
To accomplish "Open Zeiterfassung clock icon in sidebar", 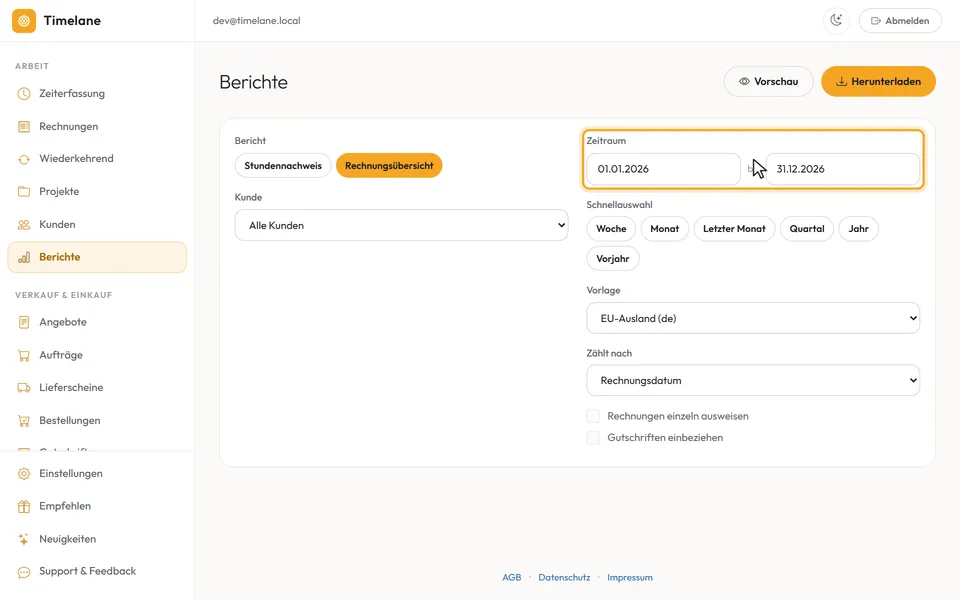I will point(24,94).
